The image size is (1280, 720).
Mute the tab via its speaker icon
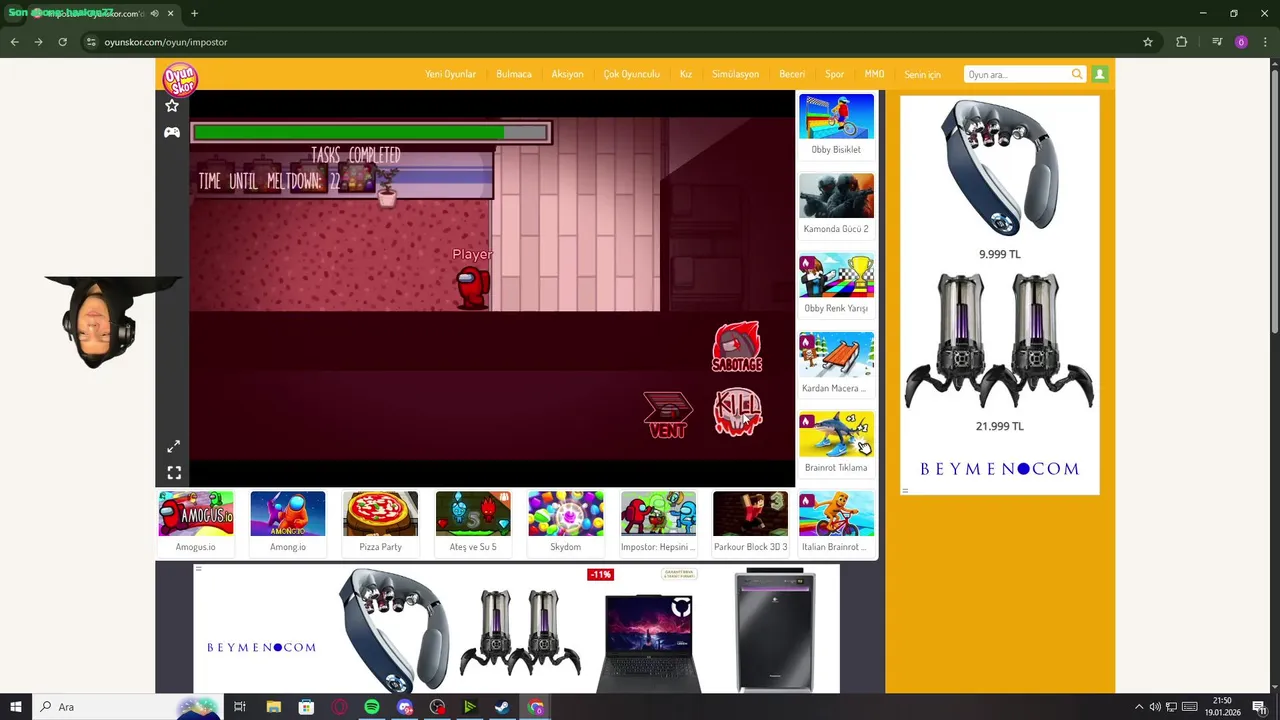click(x=154, y=13)
